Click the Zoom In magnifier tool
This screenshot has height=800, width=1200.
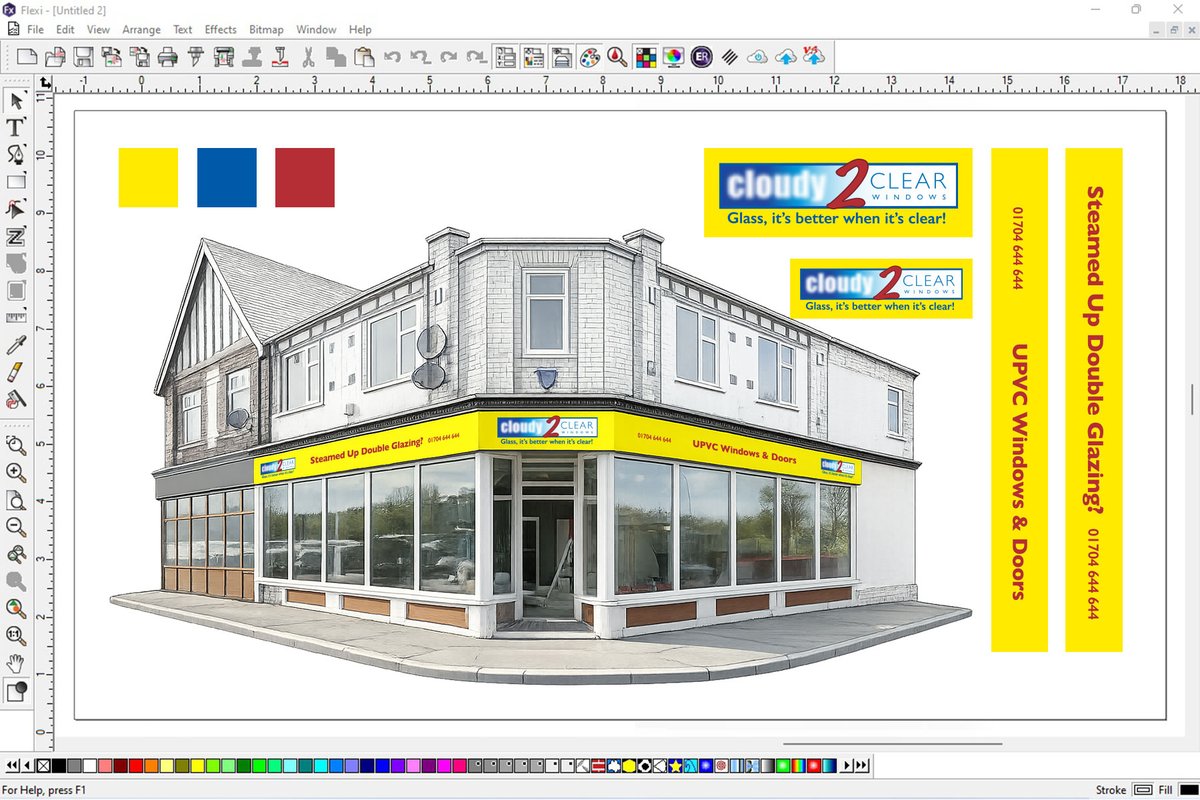click(x=16, y=472)
